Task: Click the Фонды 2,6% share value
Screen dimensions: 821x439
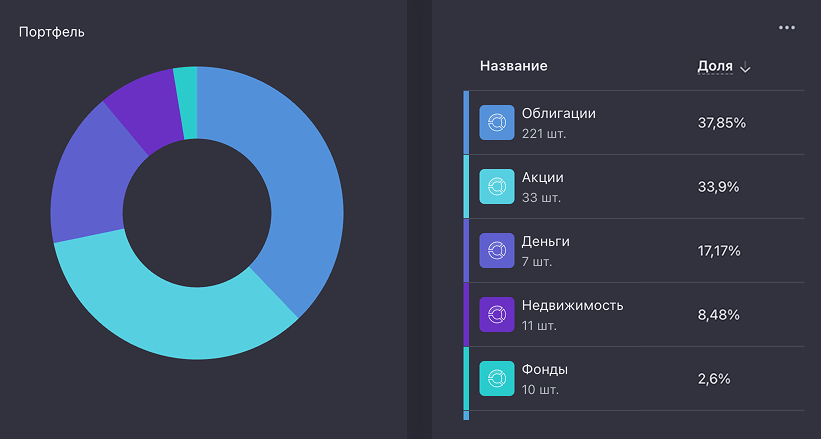Action: (x=714, y=379)
